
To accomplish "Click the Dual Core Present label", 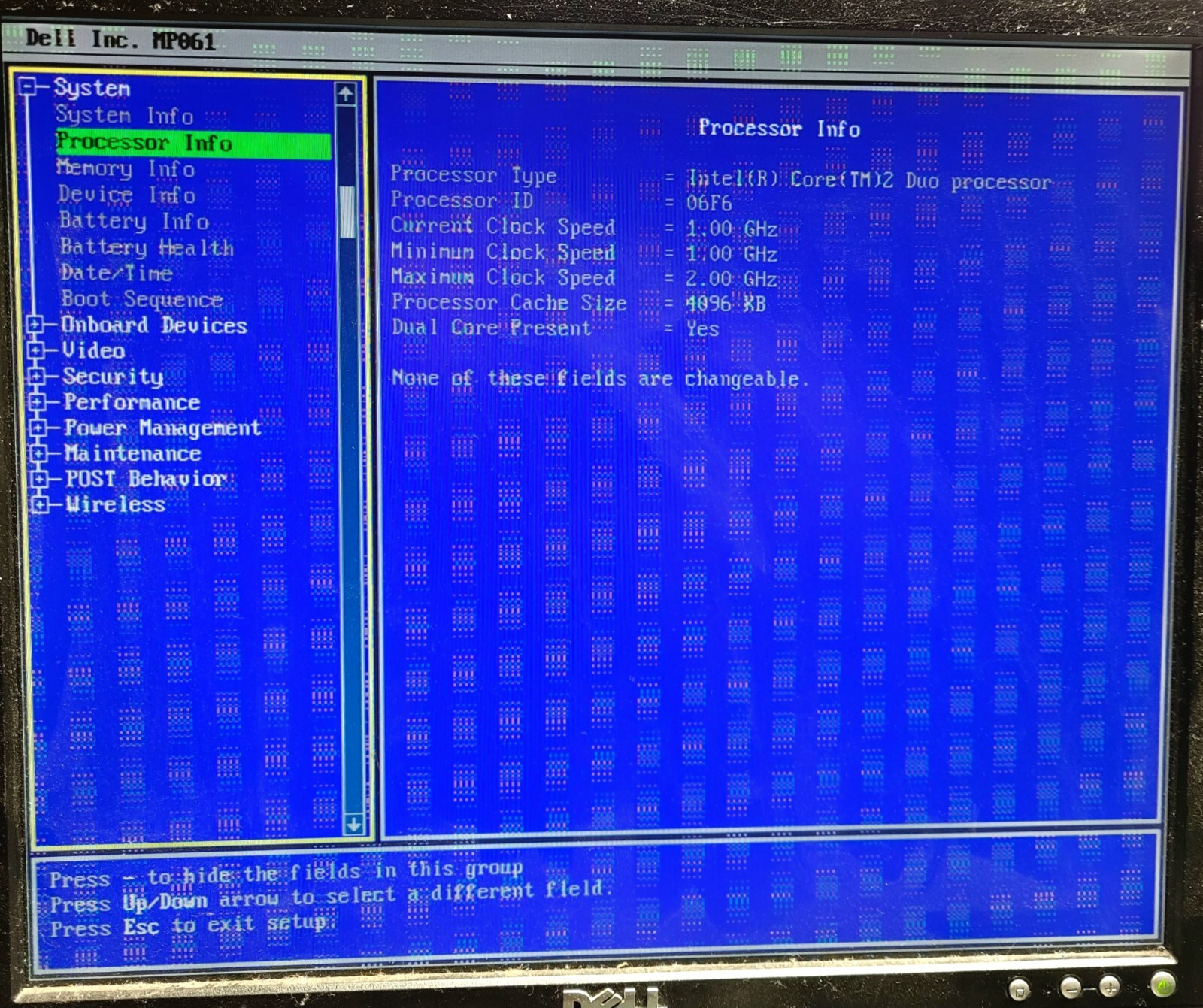I will coord(491,328).
